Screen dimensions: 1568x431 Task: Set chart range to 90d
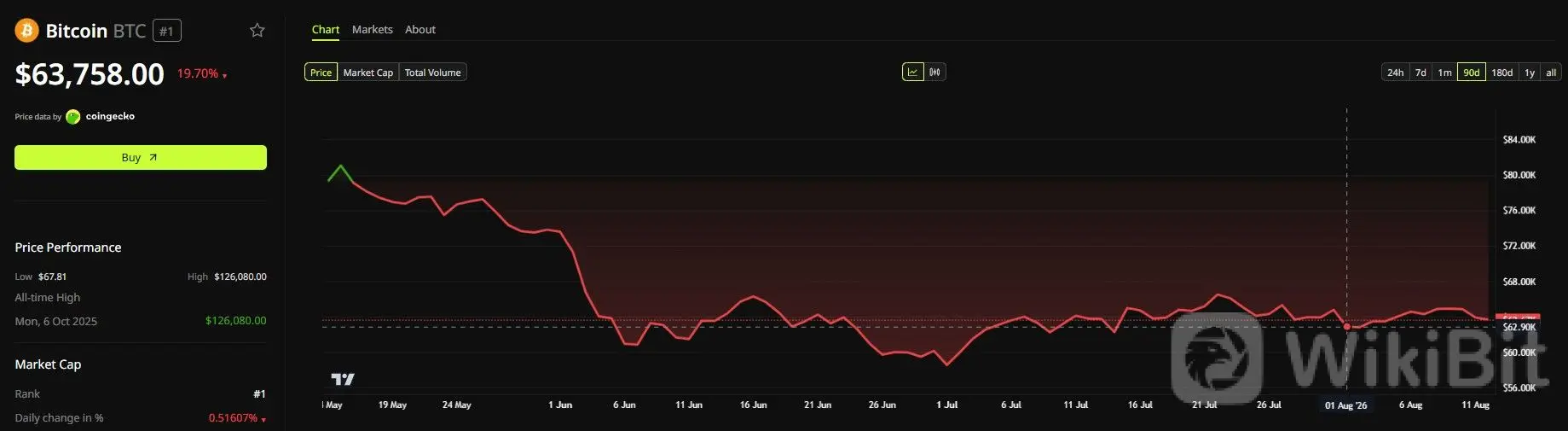click(1472, 73)
